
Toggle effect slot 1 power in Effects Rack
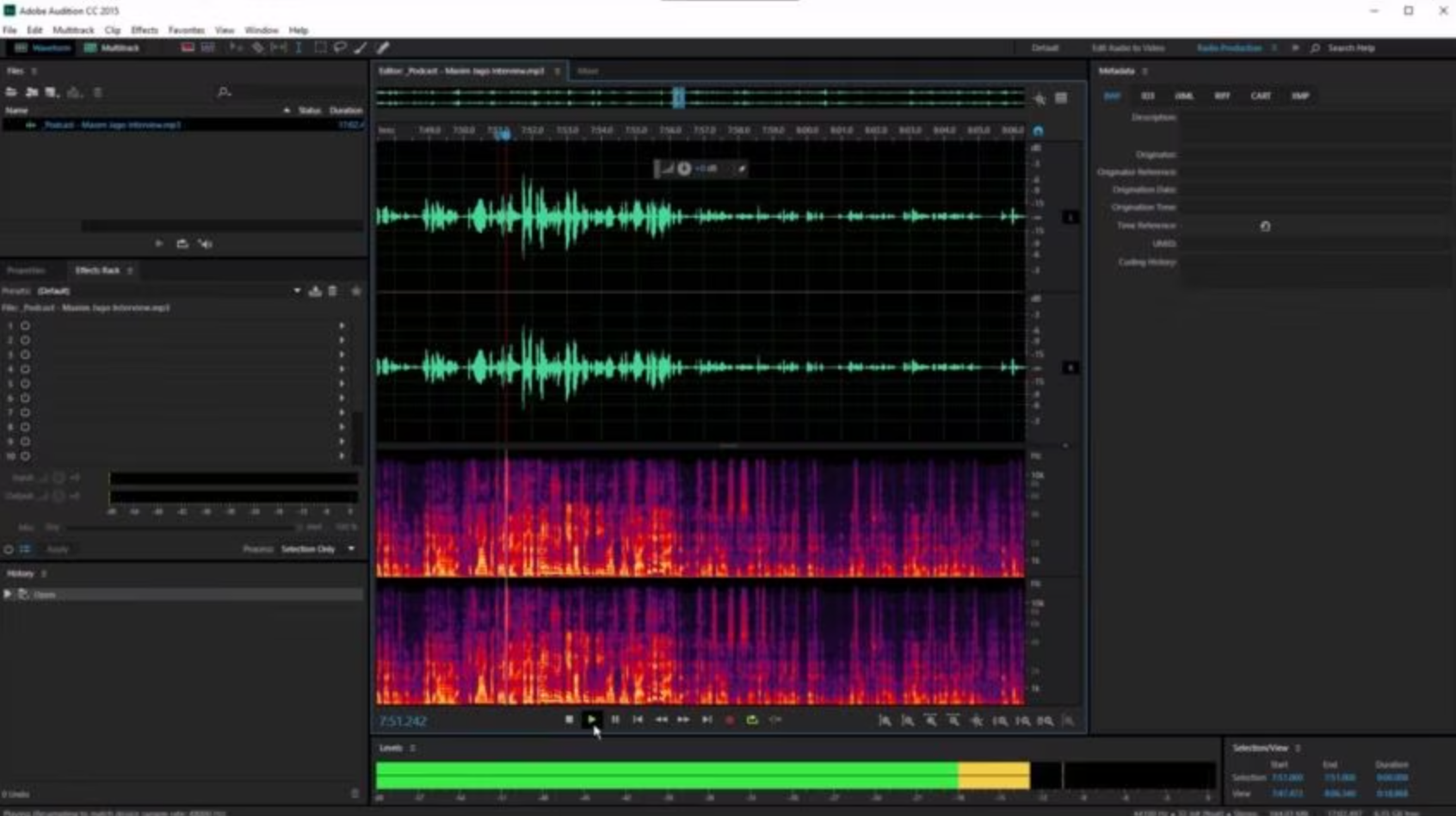point(26,325)
